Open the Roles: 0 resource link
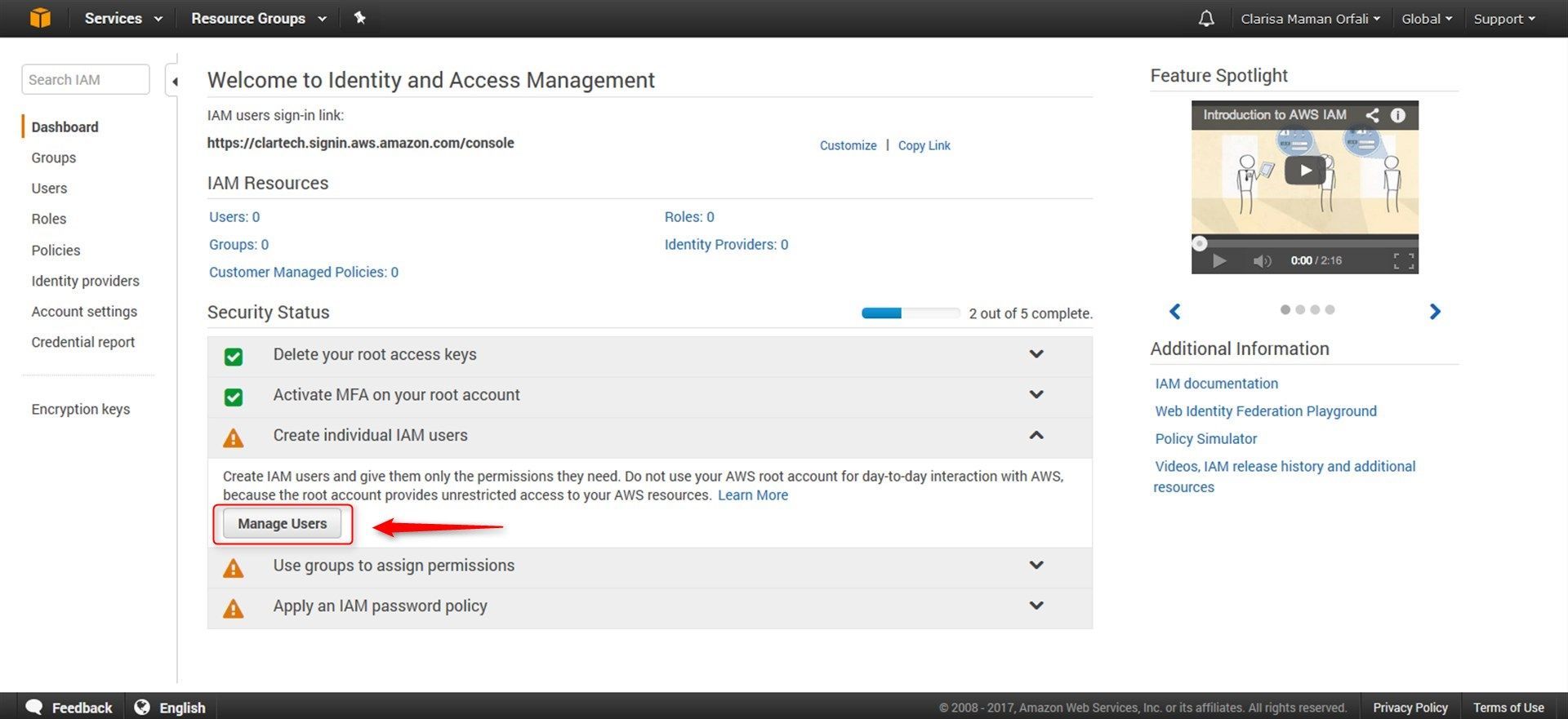This screenshot has height=719, width=1568. pos(689,216)
